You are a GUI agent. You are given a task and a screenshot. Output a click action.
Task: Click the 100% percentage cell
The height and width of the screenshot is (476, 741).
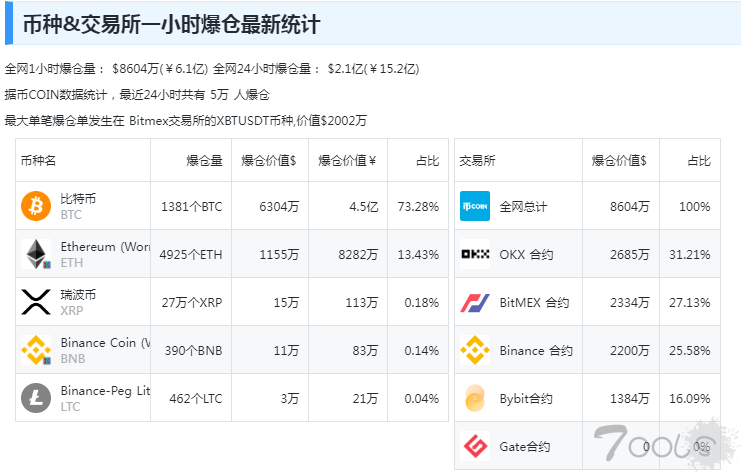[x=695, y=207]
